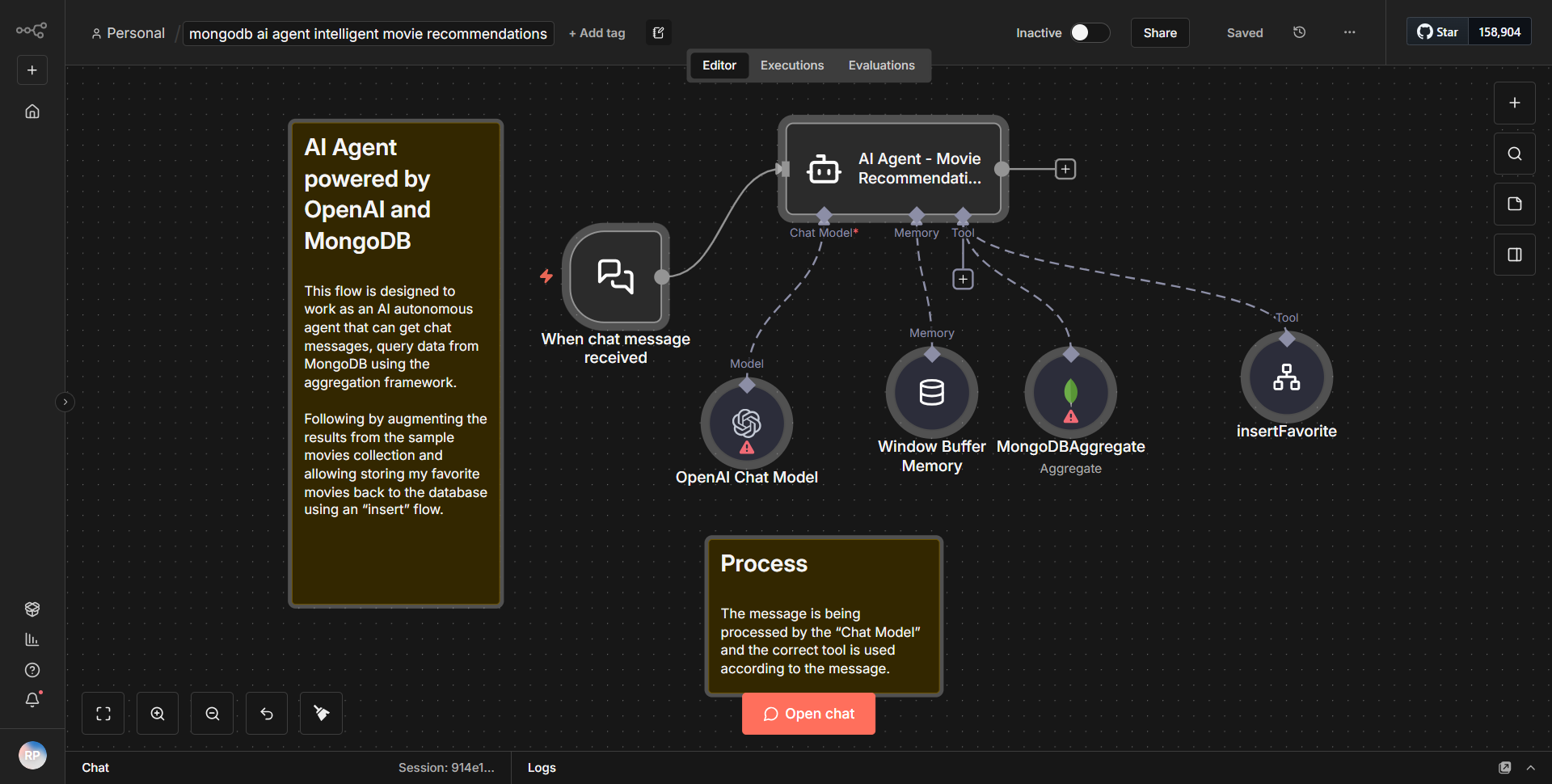Screen dimensions: 1552x784
Task: Click the Chat Model connector label
Action: click(824, 233)
